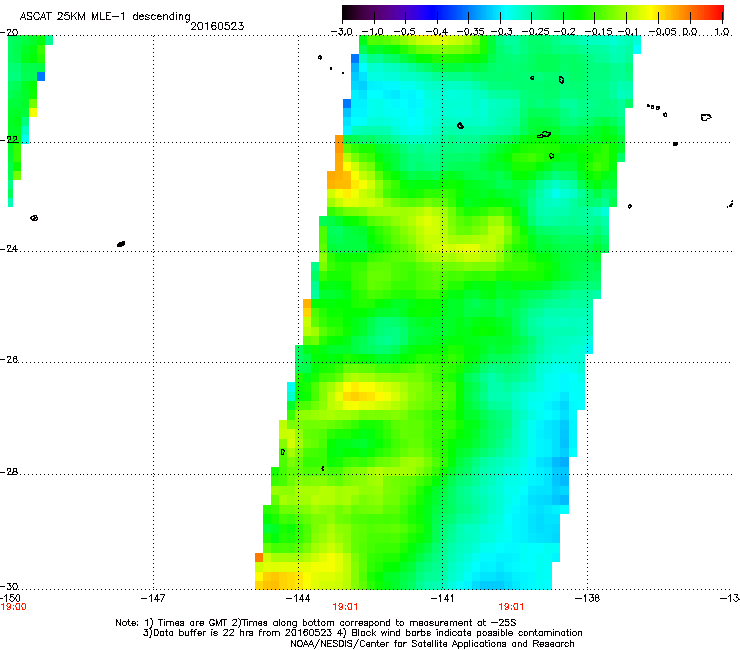The height and width of the screenshot is (650, 740).
Task: Click the red 19:00 time label
Action: [13, 607]
